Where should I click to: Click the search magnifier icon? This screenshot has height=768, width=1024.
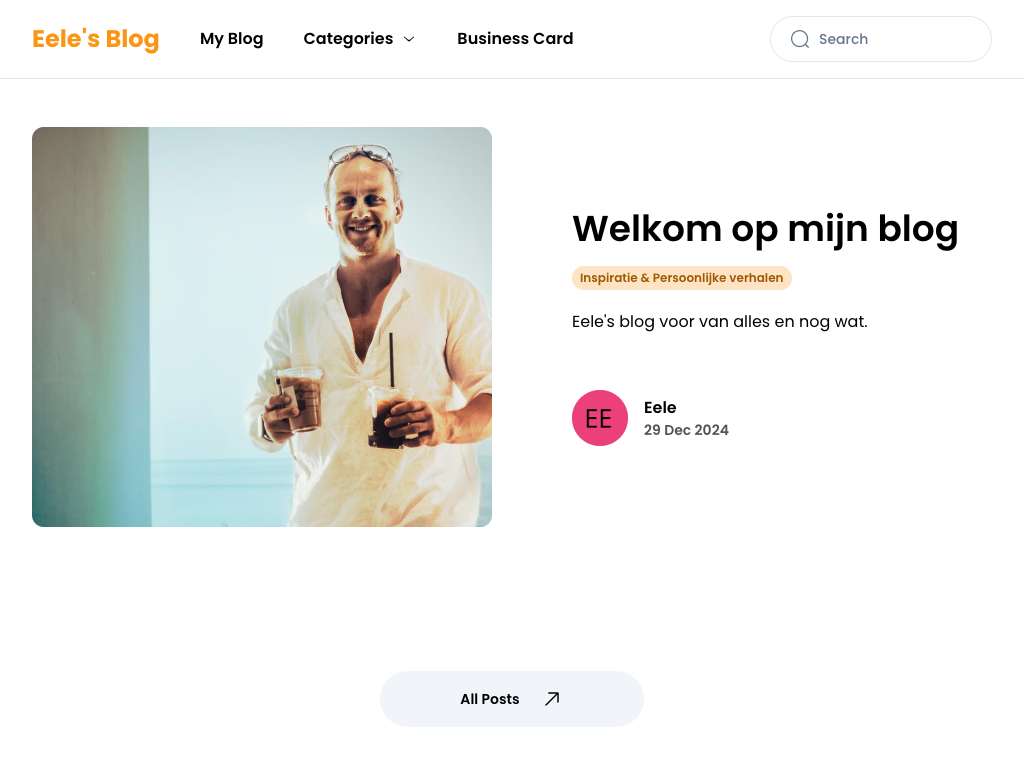tap(799, 39)
